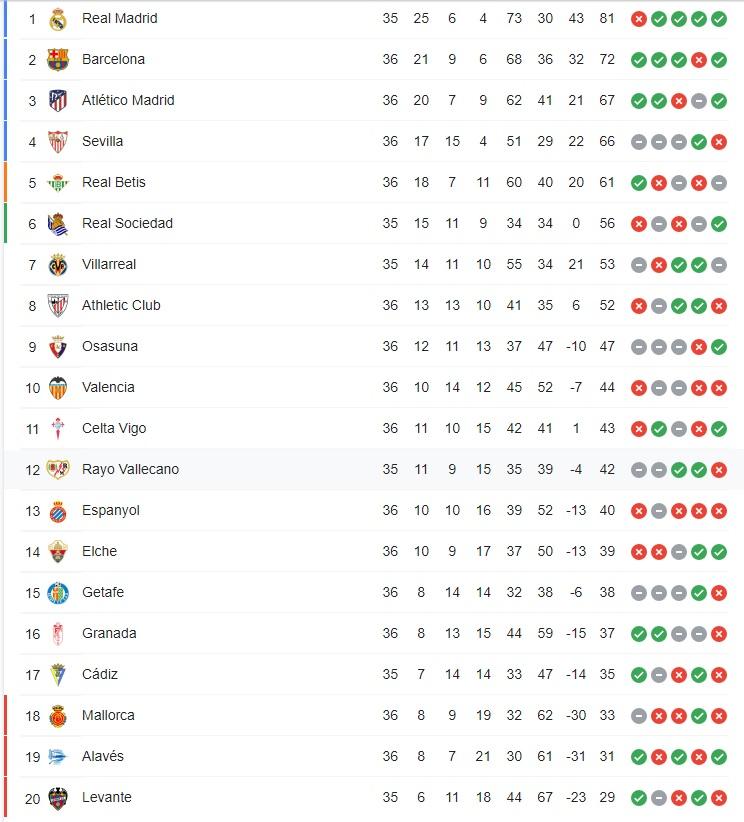744x822 pixels.
Task: Click the Rayo Vallecano team name
Action: coord(131,469)
